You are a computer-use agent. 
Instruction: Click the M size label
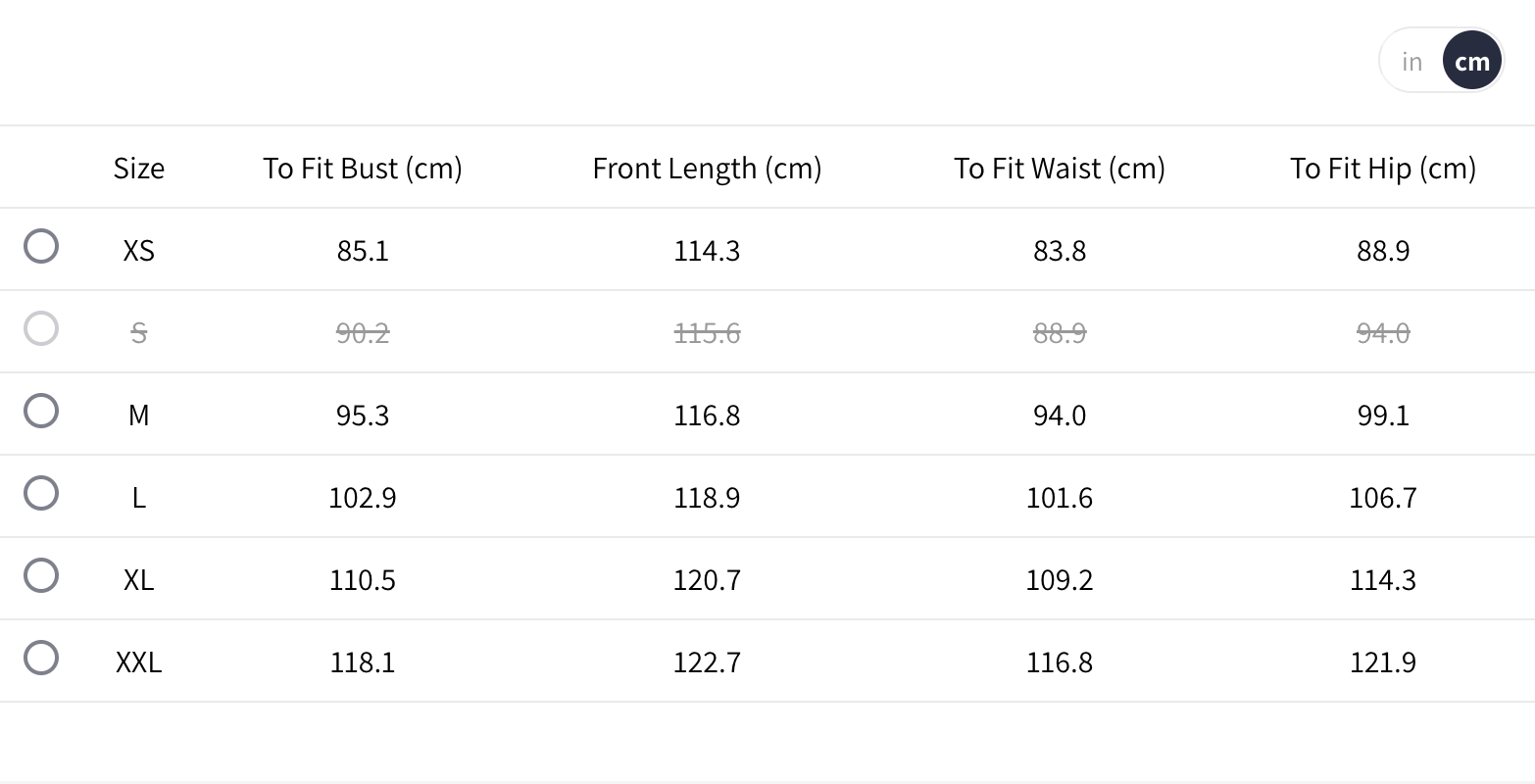[x=139, y=416]
